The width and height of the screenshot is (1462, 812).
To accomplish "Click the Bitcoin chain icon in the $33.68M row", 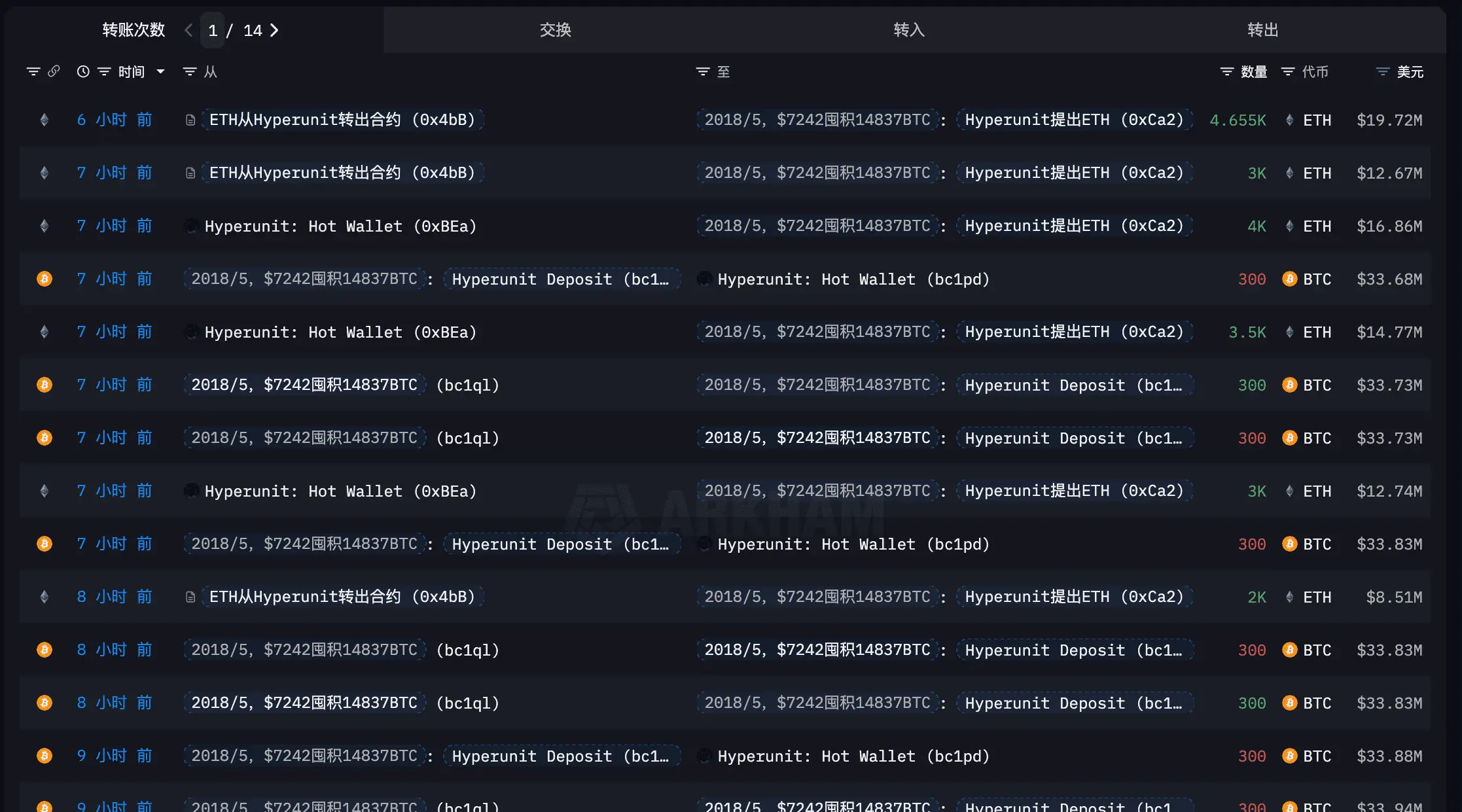I will pos(45,279).
